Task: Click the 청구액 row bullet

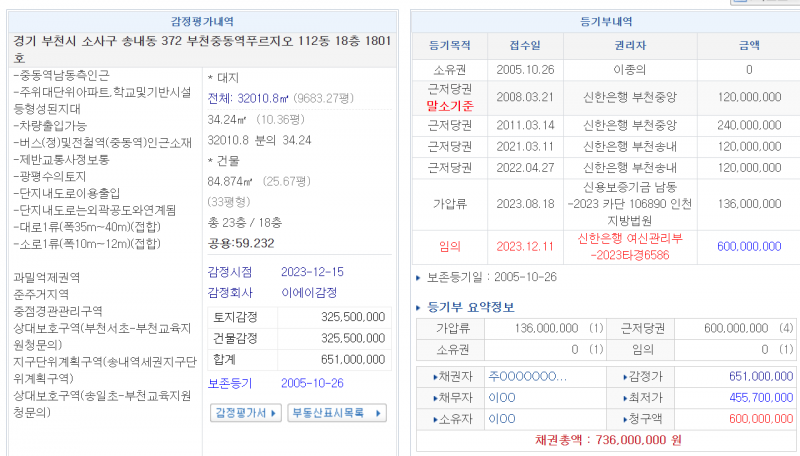Action: click(624, 419)
